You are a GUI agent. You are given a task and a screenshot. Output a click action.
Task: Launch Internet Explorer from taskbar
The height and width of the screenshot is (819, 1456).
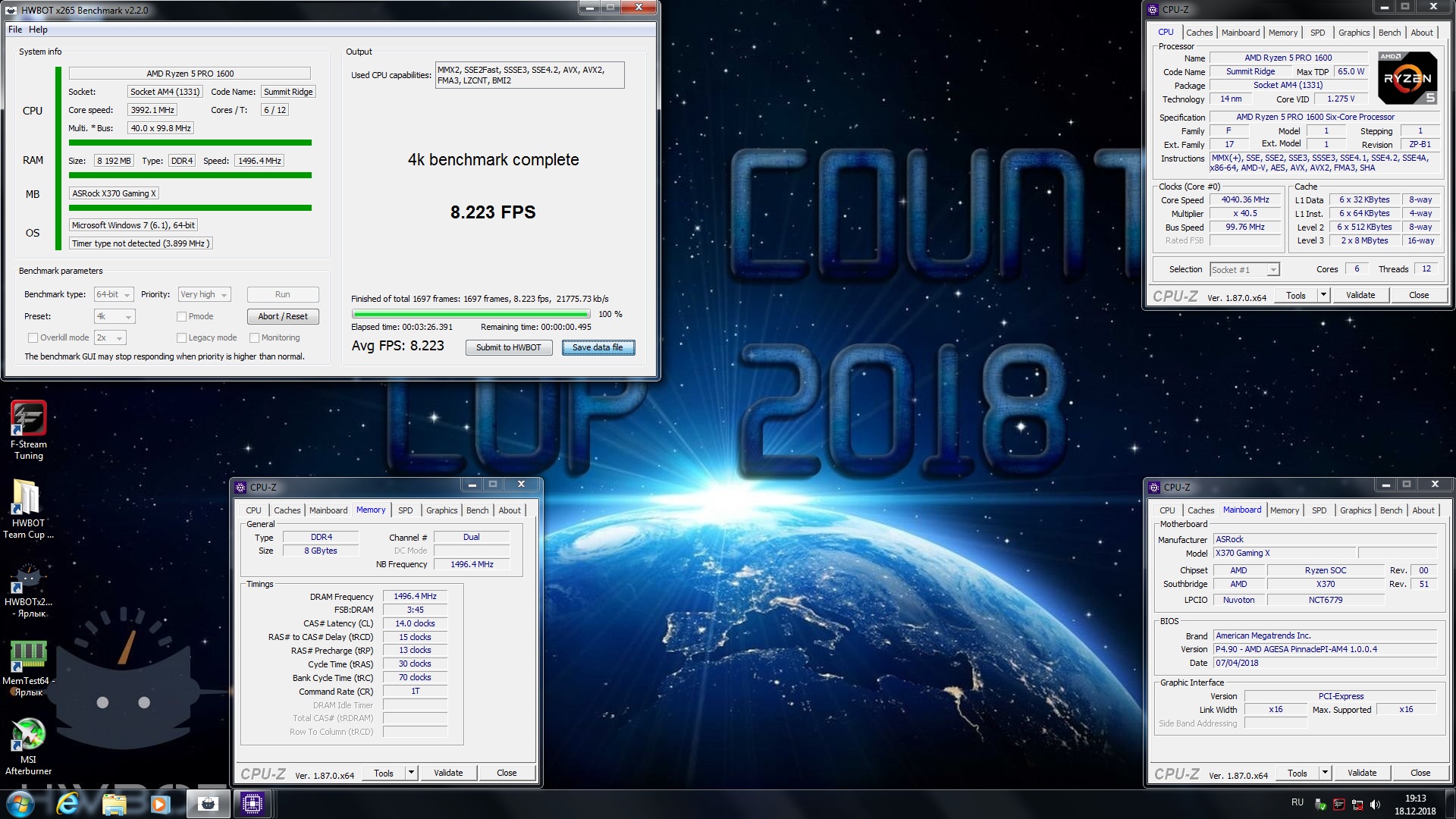(68, 804)
